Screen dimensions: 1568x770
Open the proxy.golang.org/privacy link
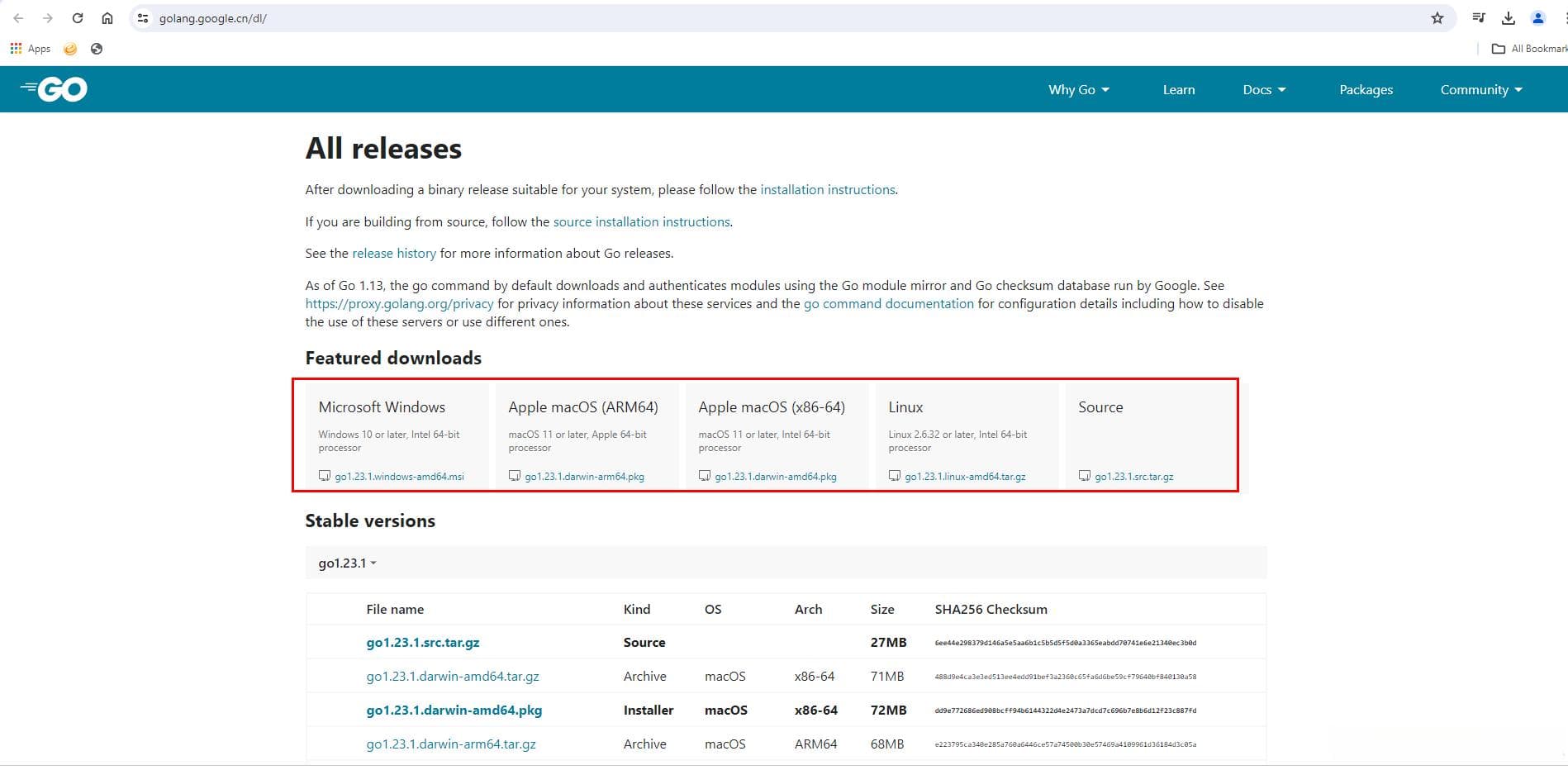coord(399,304)
